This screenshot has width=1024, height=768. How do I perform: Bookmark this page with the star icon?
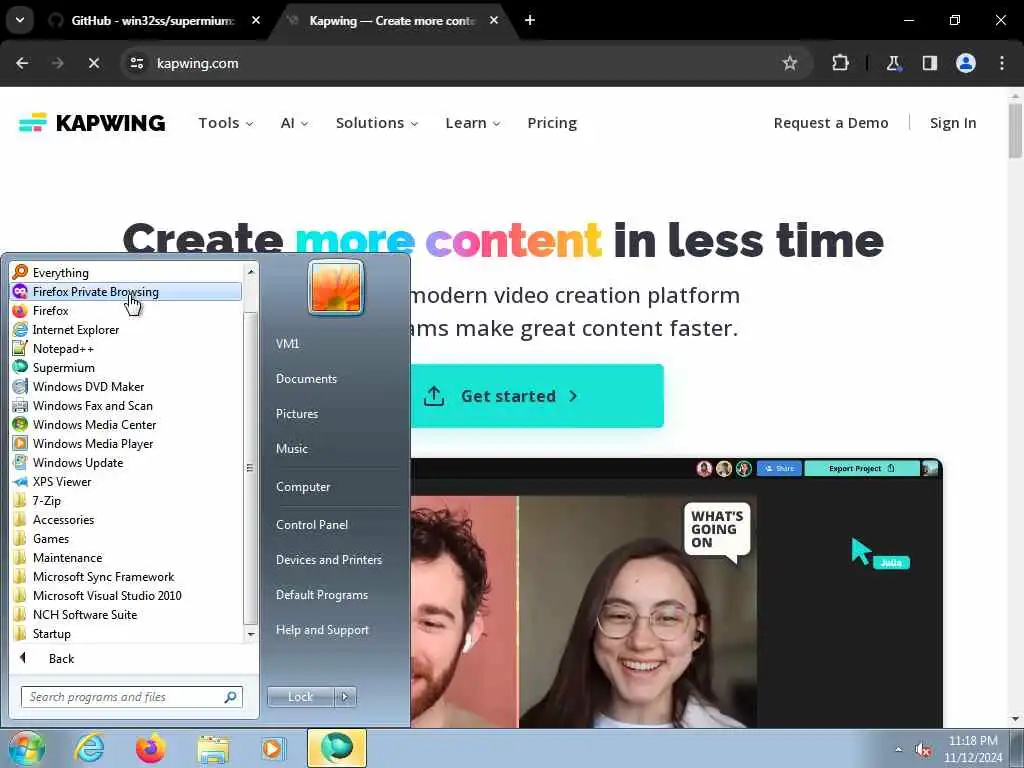[x=790, y=63]
